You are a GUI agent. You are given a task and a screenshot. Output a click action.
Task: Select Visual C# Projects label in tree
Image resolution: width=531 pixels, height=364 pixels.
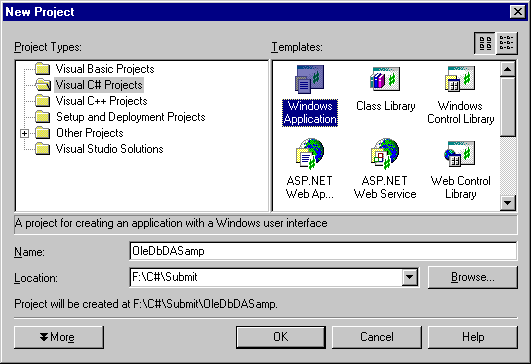[x=99, y=85]
